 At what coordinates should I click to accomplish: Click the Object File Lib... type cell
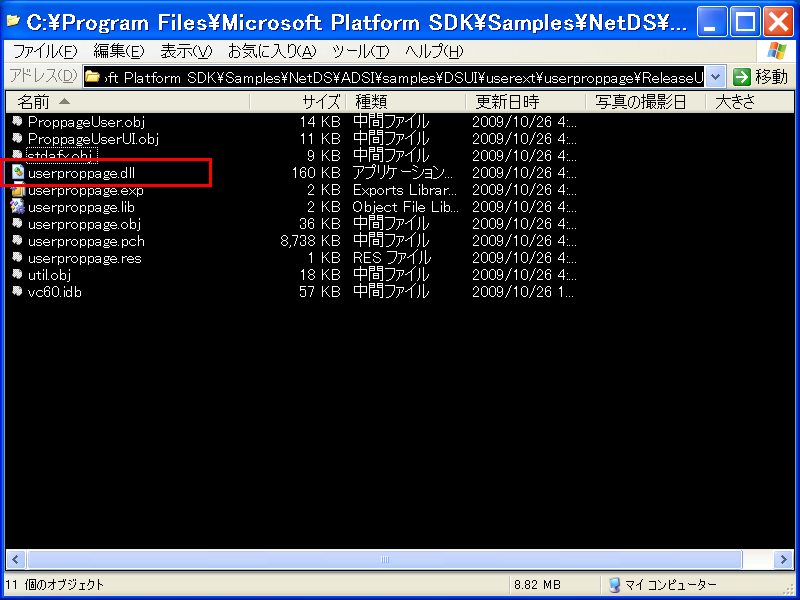[406, 207]
